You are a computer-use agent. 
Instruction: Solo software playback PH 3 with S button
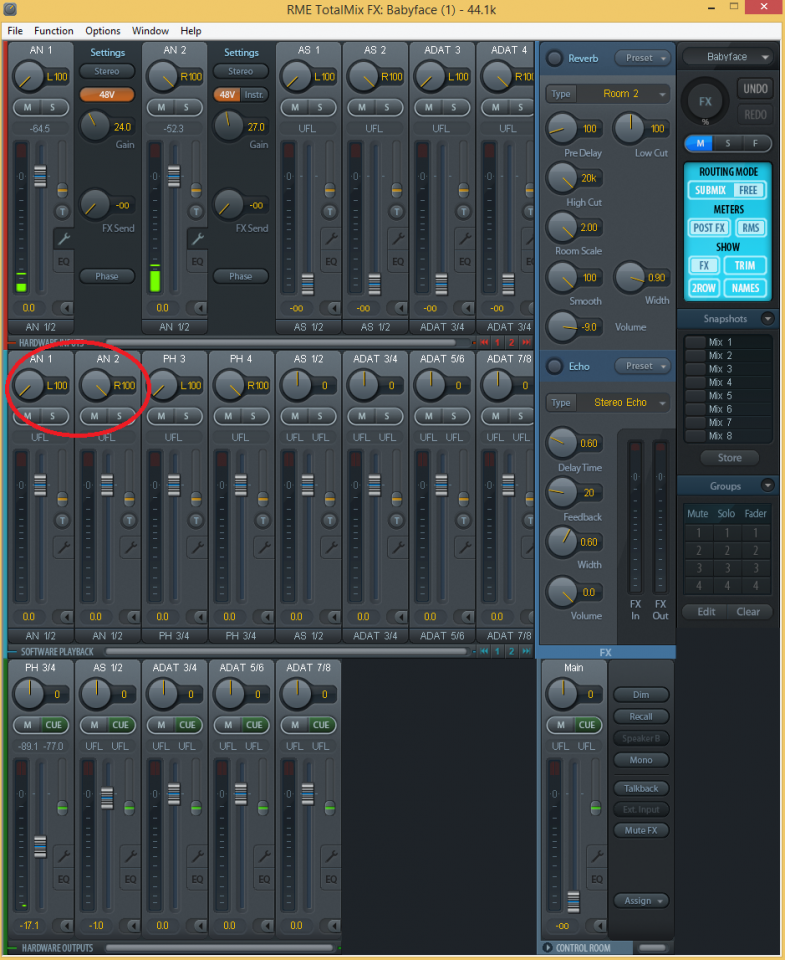pos(186,416)
